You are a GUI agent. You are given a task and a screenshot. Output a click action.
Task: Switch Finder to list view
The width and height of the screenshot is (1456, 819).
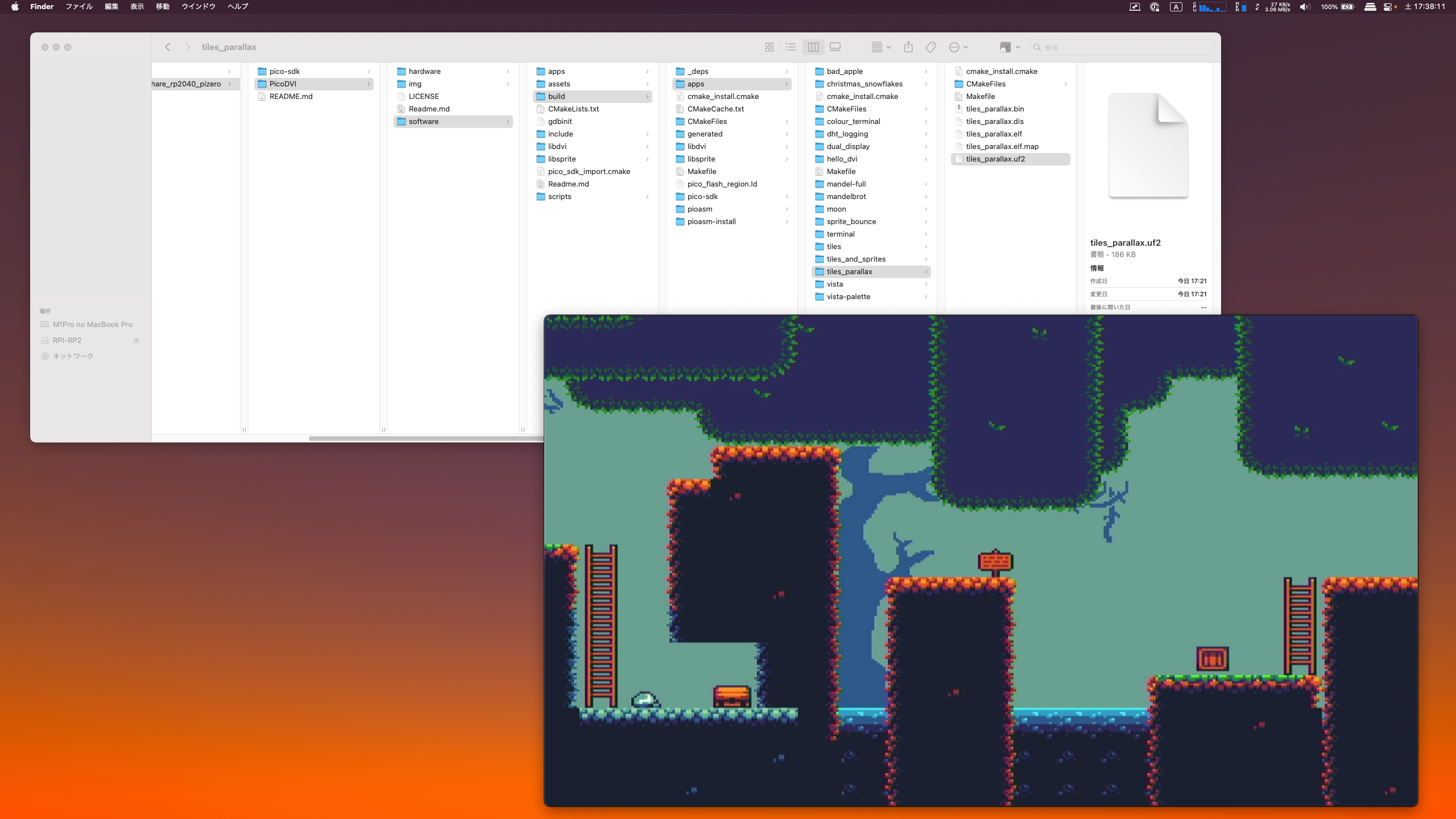[x=791, y=47]
